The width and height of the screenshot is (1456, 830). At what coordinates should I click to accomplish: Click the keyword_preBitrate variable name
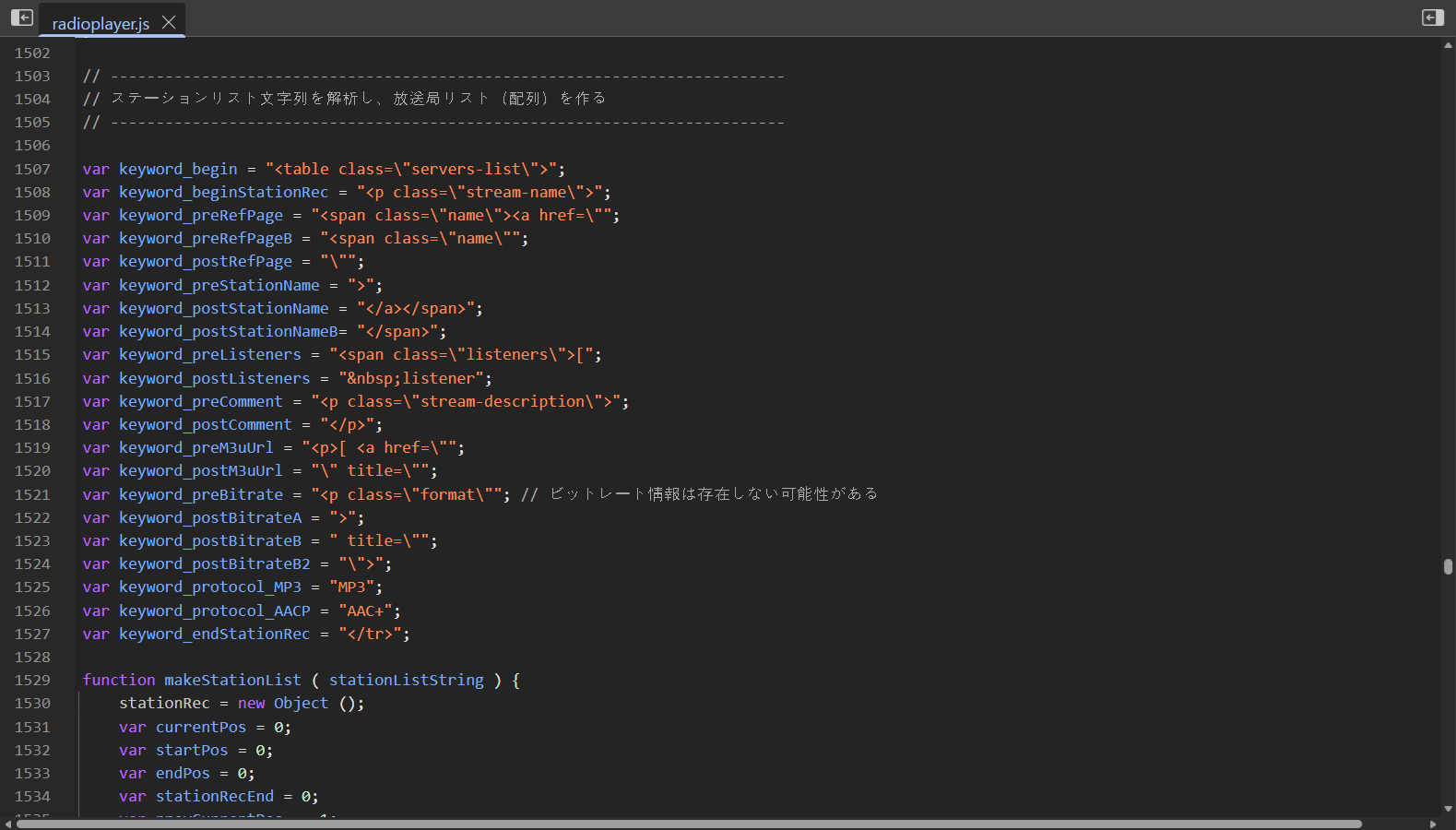coord(201,494)
